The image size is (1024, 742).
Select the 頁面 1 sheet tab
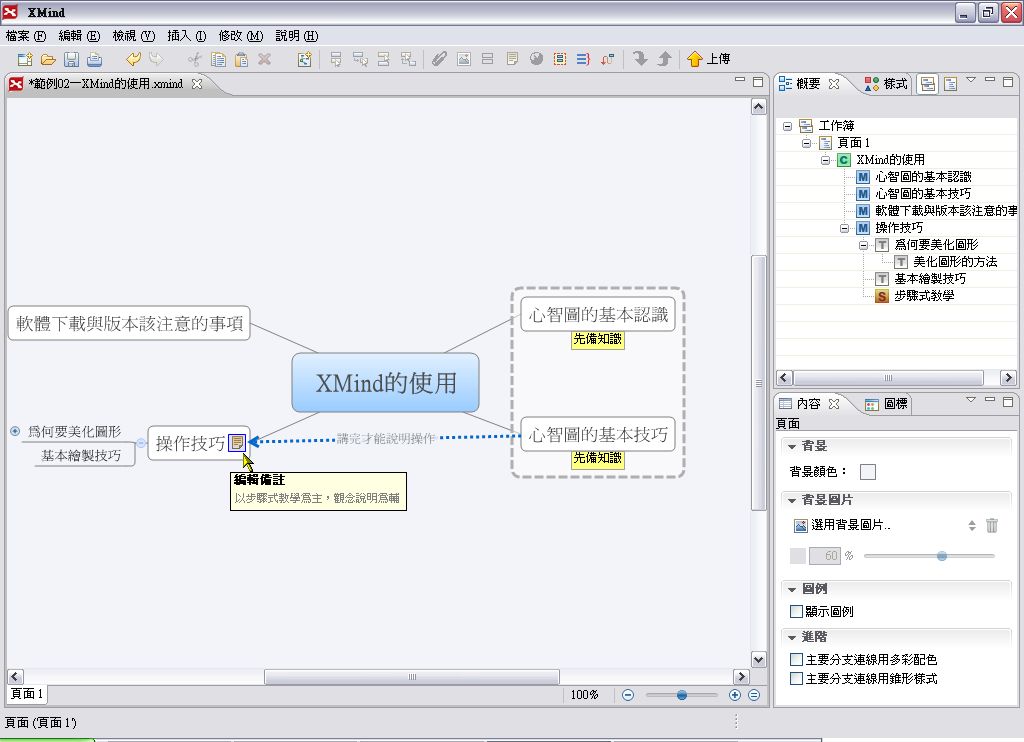pos(27,694)
